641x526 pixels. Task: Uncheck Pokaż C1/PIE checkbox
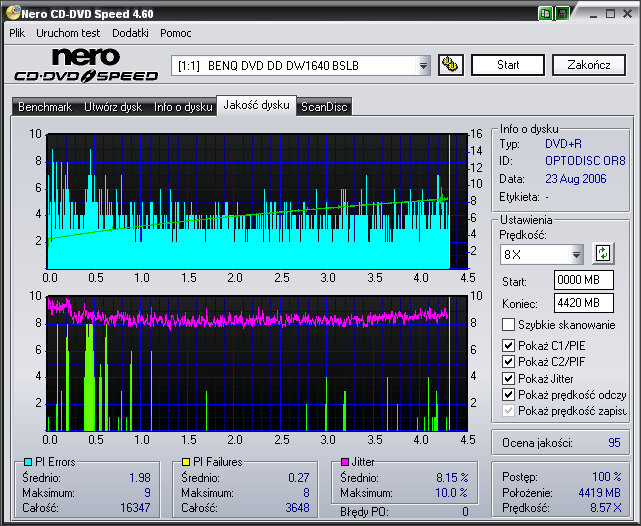(x=508, y=345)
